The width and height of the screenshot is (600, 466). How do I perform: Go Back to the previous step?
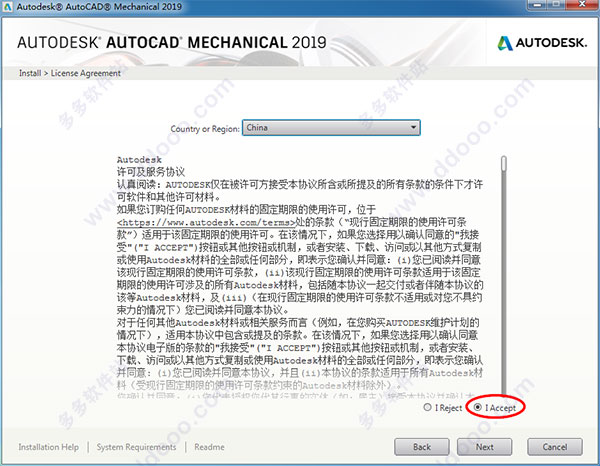pyautogui.click(x=422, y=447)
